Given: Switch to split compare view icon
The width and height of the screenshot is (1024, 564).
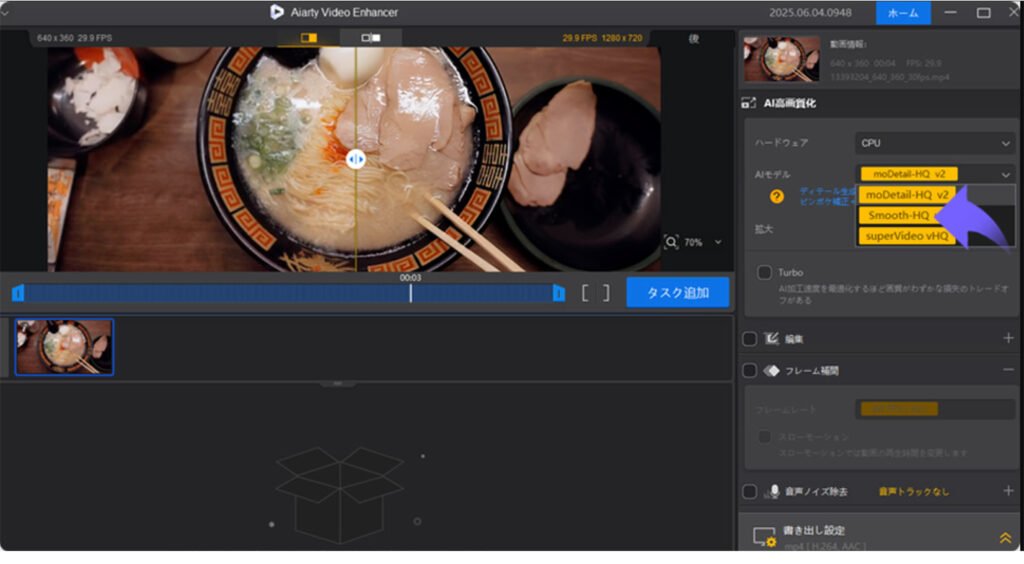Looking at the screenshot, I should tap(309, 38).
